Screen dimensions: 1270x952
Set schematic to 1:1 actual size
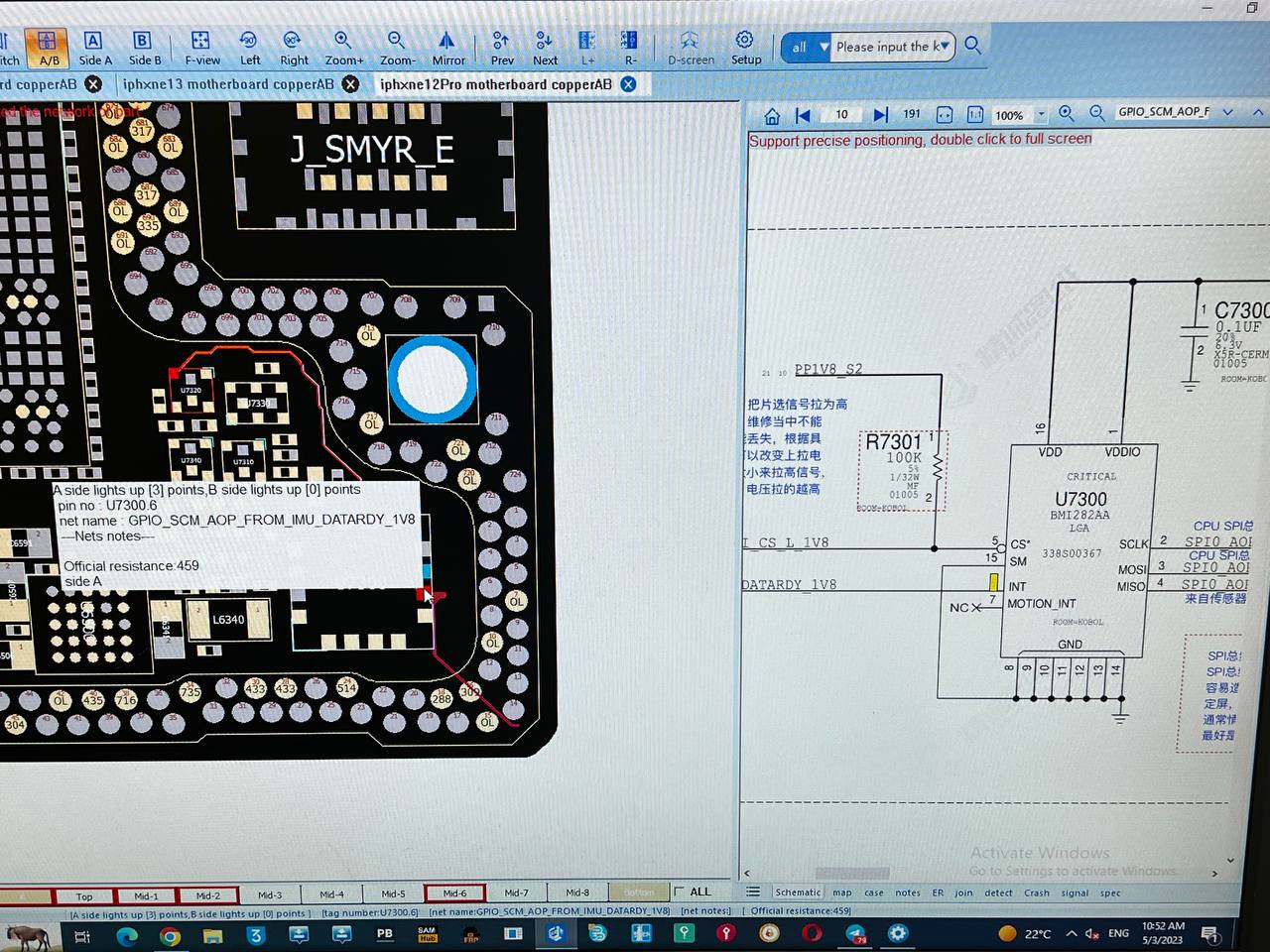[x=975, y=115]
